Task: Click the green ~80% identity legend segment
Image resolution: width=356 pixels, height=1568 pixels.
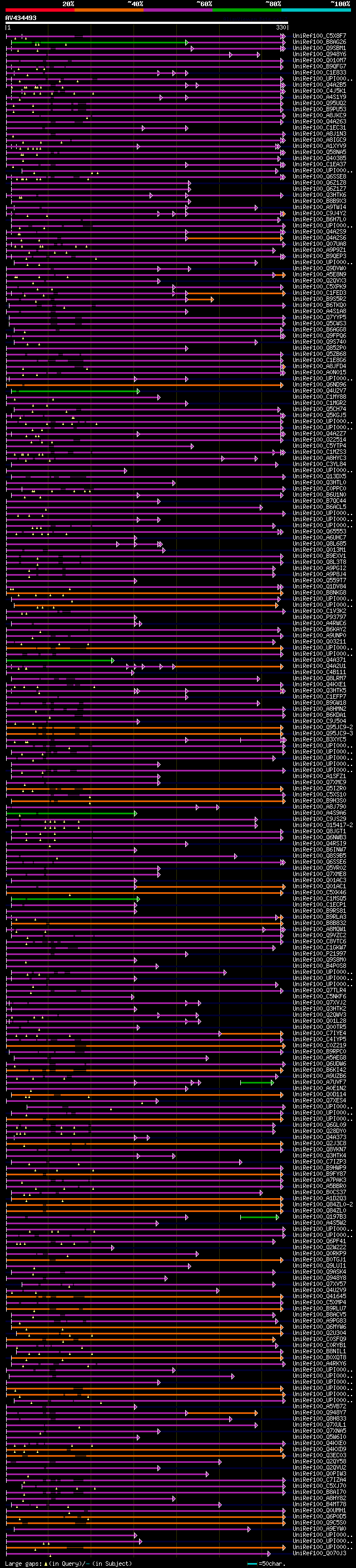Action: coord(247,10)
